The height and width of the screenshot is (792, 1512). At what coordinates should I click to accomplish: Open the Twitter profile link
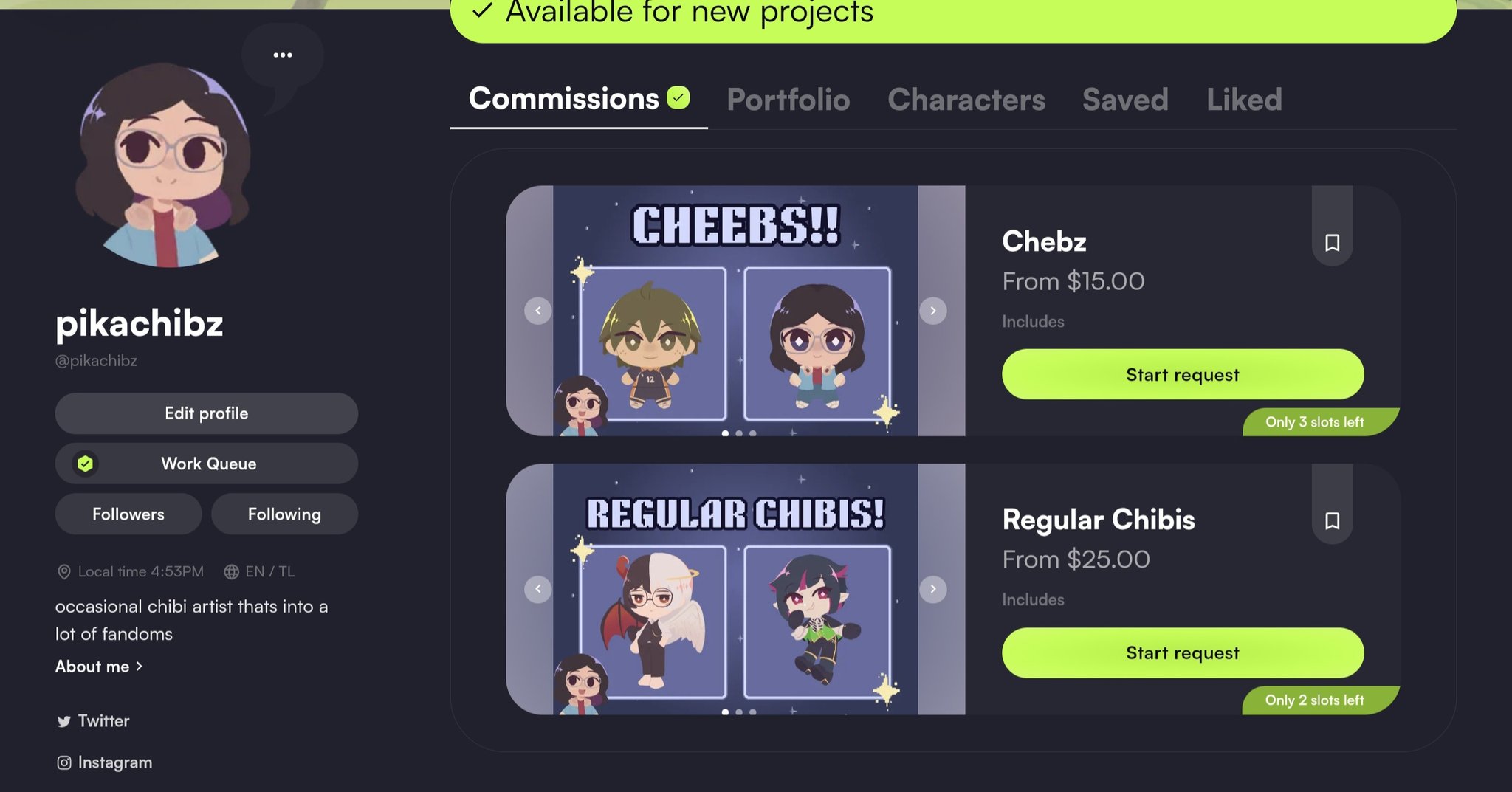pyautogui.click(x=93, y=721)
